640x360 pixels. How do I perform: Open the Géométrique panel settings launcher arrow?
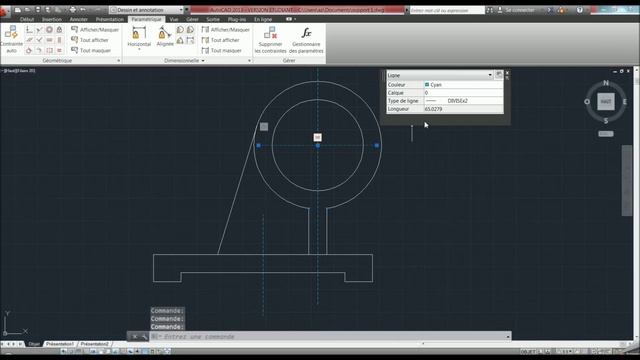coord(119,60)
